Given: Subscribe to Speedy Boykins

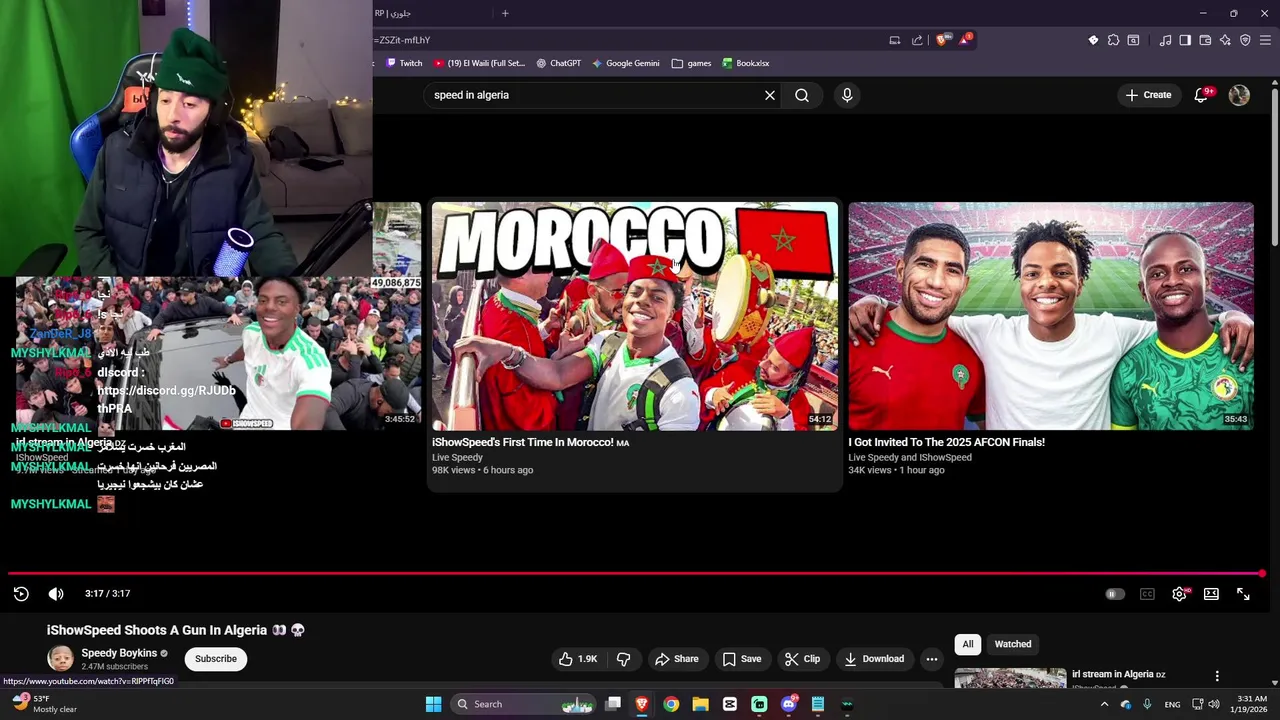Looking at the screenshot, I should 216,659.
